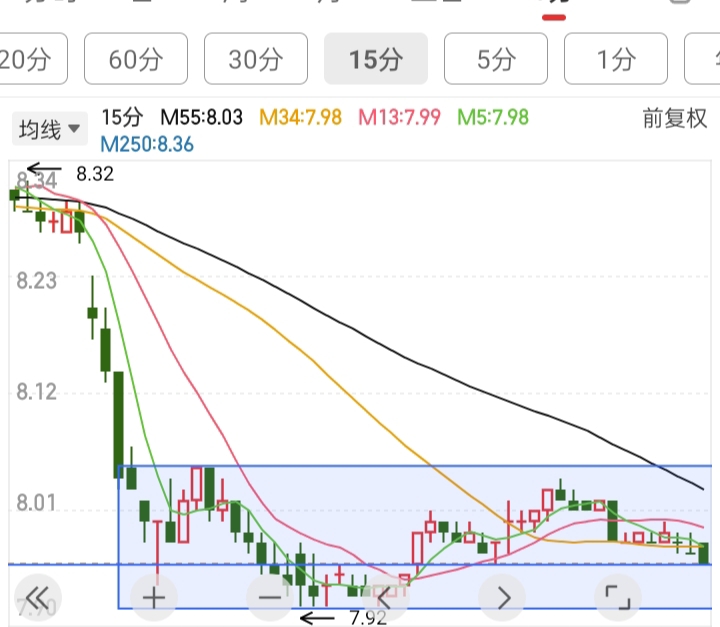
Task: Tap the M55:8.03 moving average label
Action: pyautogui.click(x=202, y=118)
